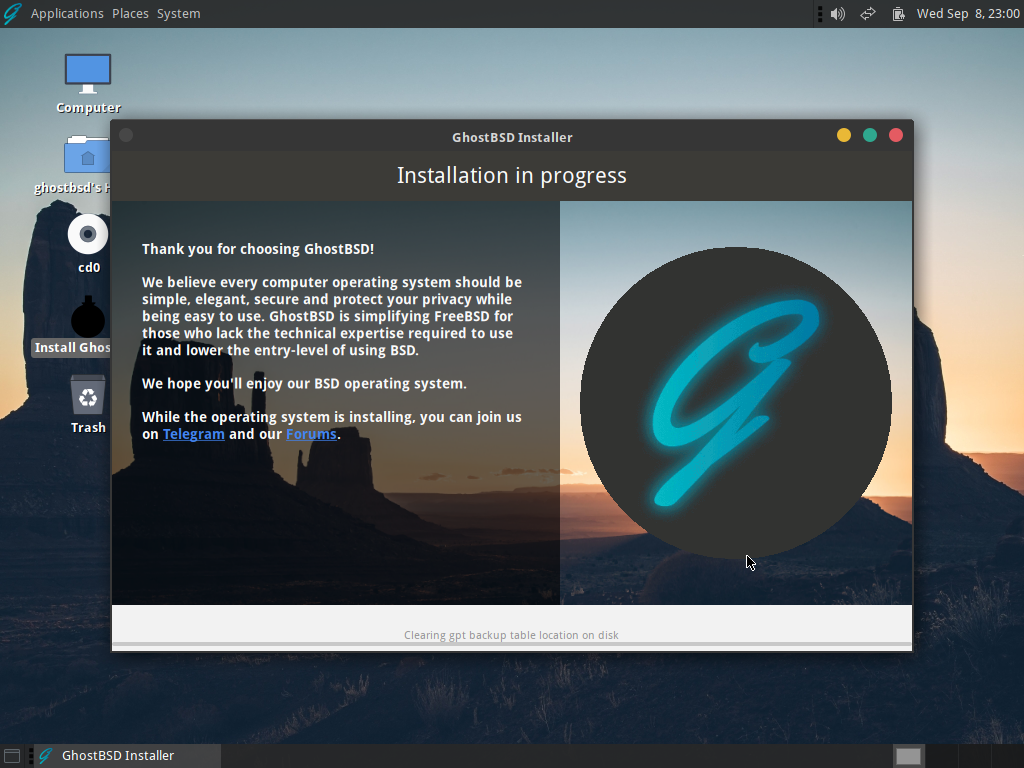Image resolution: width=1024 pixels, height=768 pixels.
Task: Click 'Thank you for choosing GhostBSD!' text
Action: tap(258, 249)
